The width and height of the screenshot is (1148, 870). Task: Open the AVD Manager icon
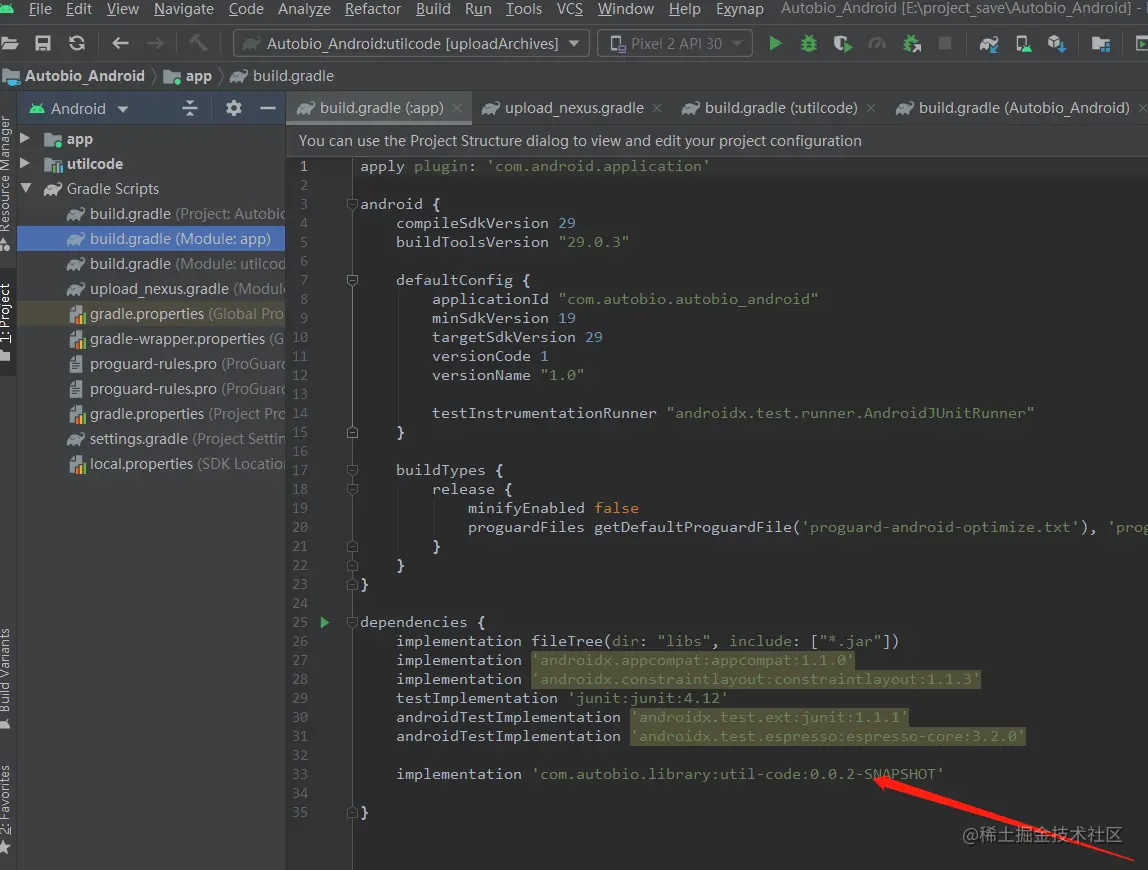coord(1024,44)
